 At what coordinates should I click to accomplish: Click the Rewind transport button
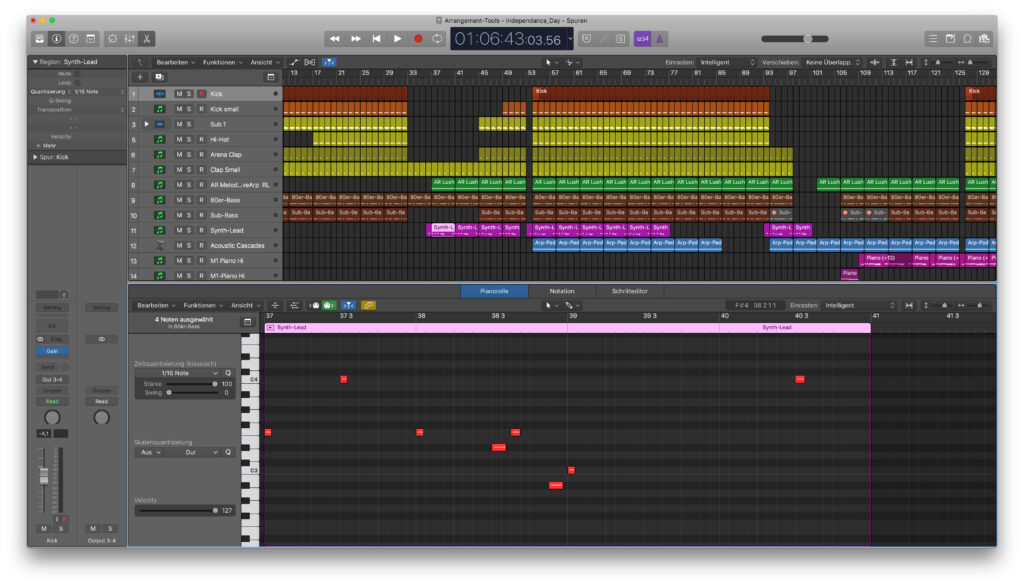pos(334,39)
